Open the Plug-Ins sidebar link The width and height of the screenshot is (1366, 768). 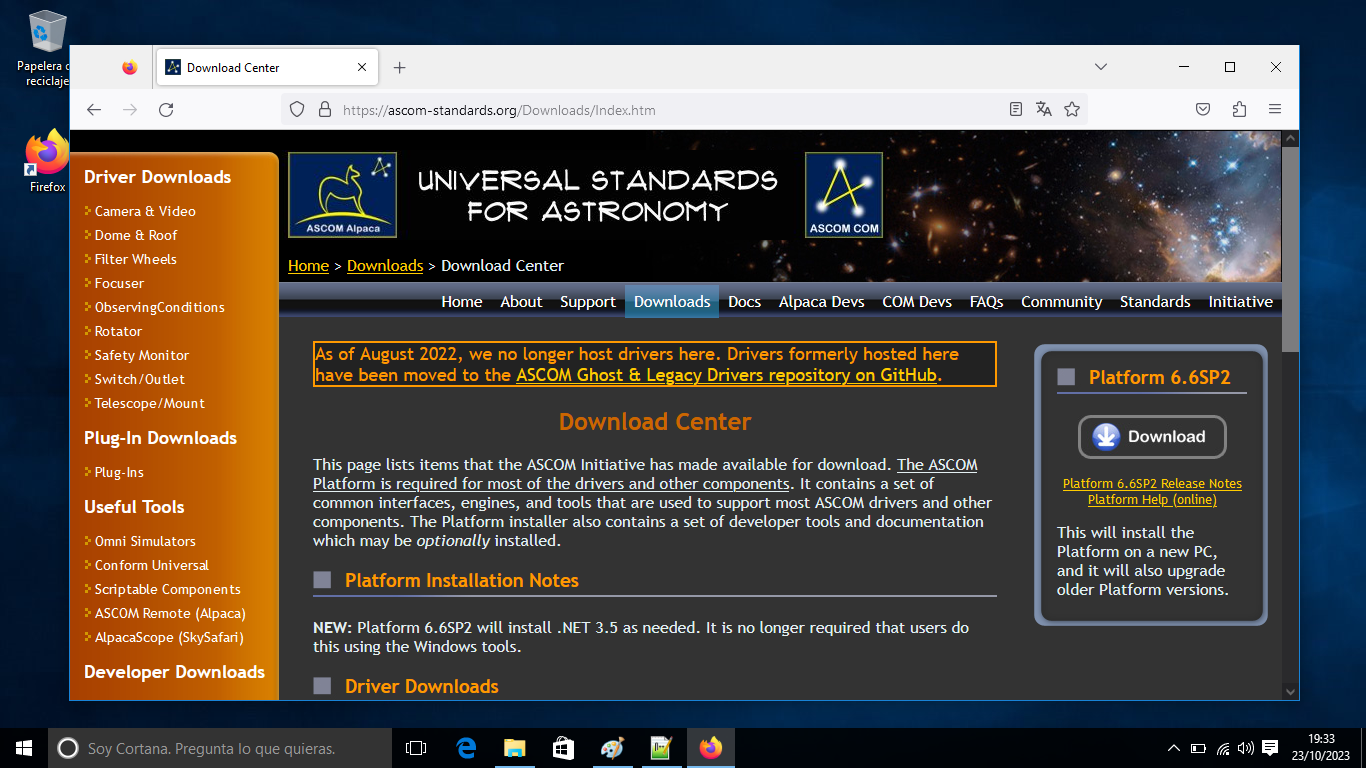tap(119, 472)
